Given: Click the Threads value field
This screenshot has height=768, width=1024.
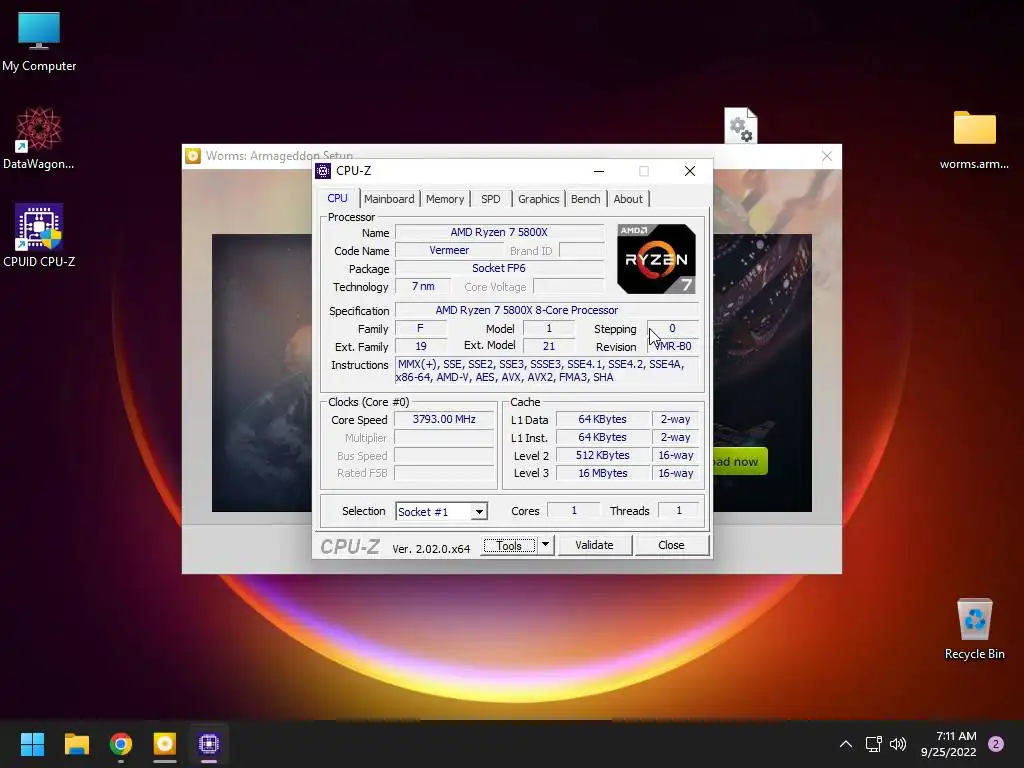Looking at the screenshot, I should click(x=679, y=511).
